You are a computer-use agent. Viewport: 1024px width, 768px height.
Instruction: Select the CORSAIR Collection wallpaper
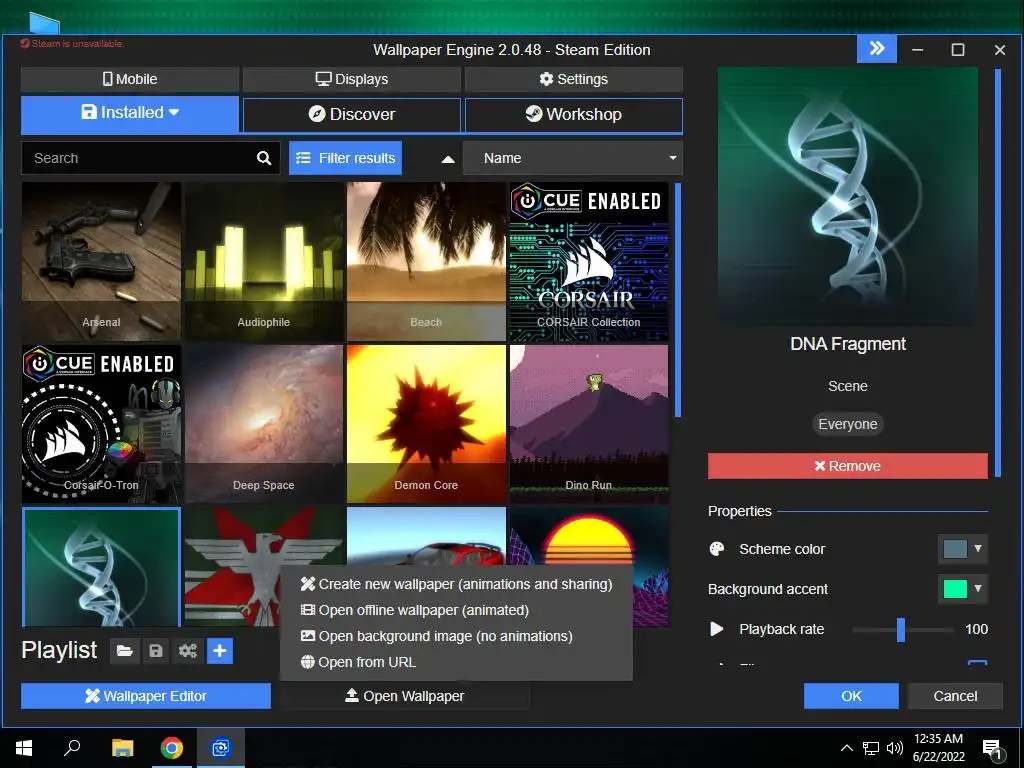(588, 261)
